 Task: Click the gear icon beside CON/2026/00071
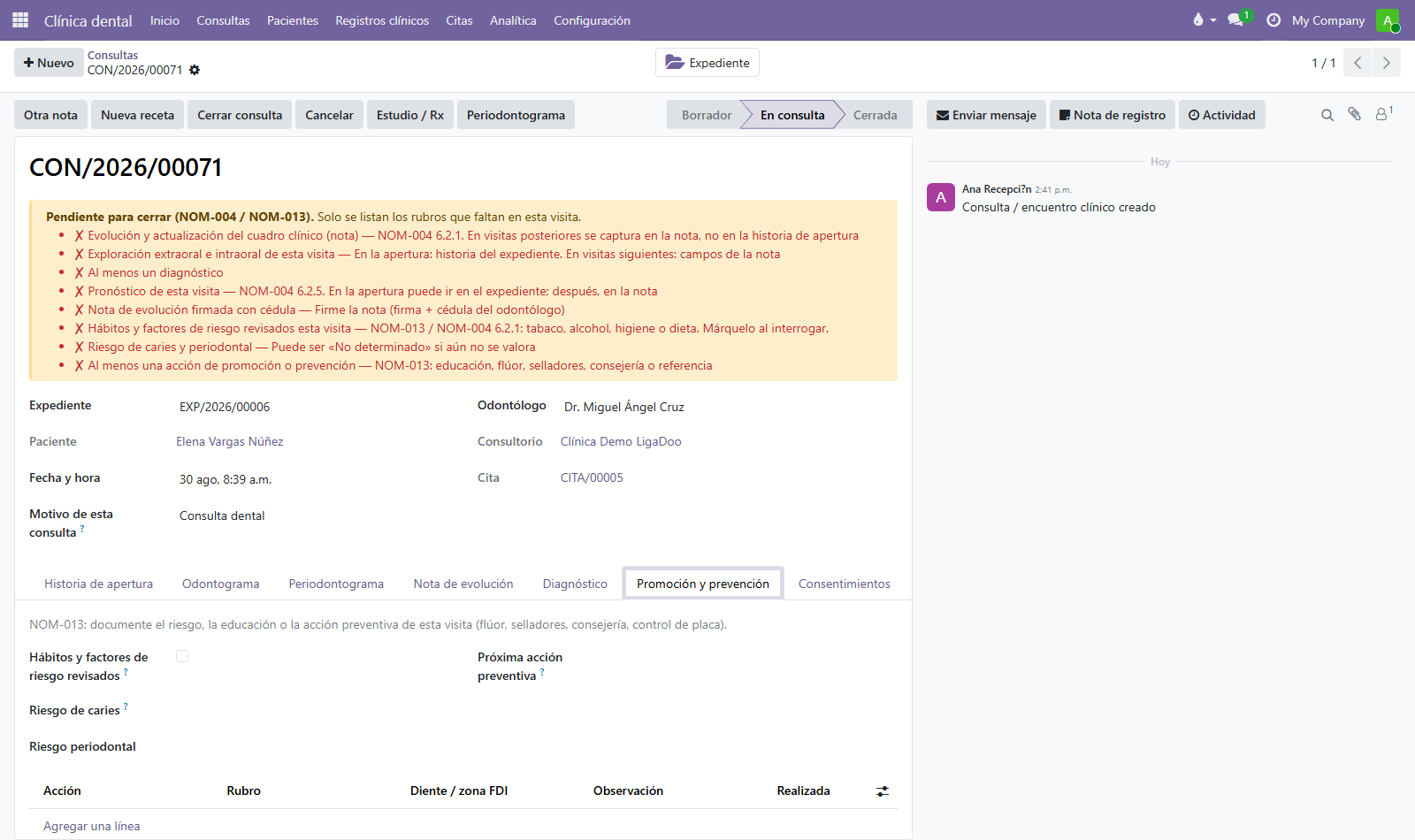[x=195, y=71]
